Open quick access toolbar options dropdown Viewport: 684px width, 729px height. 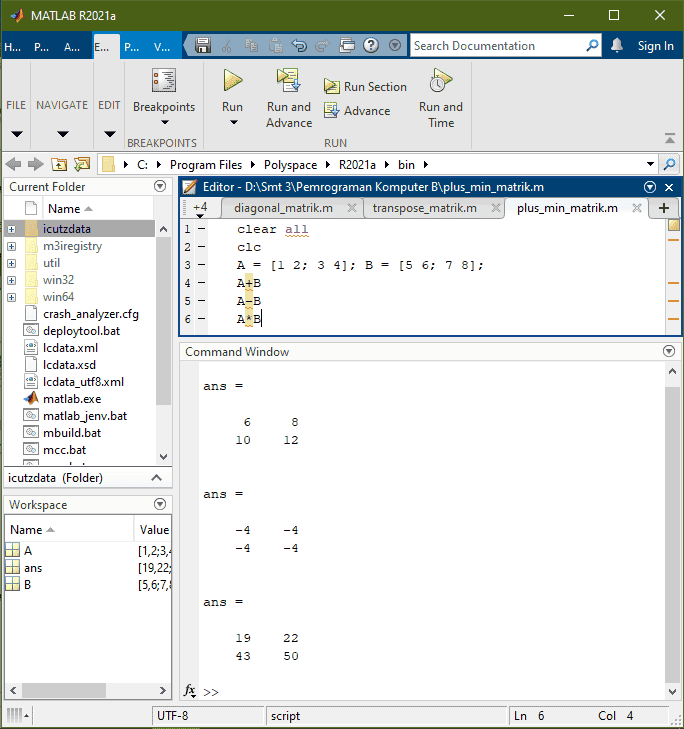click(x=395, y=46)
